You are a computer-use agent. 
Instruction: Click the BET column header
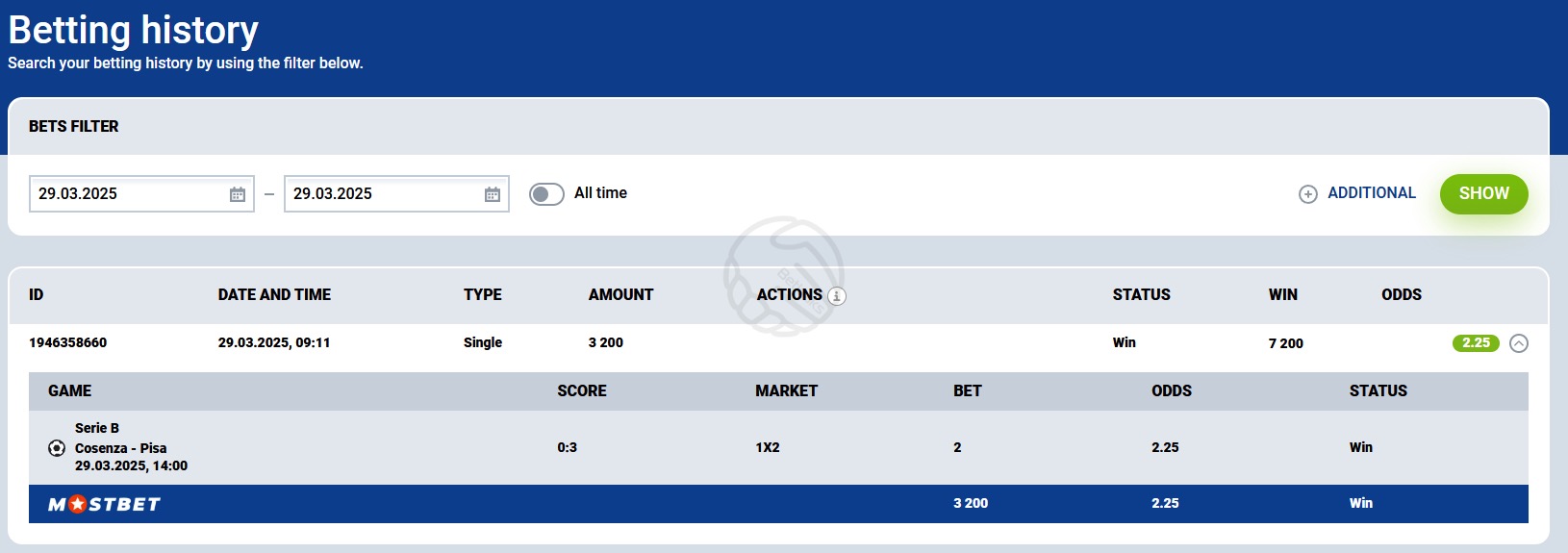pyautogui.click(x=968, y=391)
